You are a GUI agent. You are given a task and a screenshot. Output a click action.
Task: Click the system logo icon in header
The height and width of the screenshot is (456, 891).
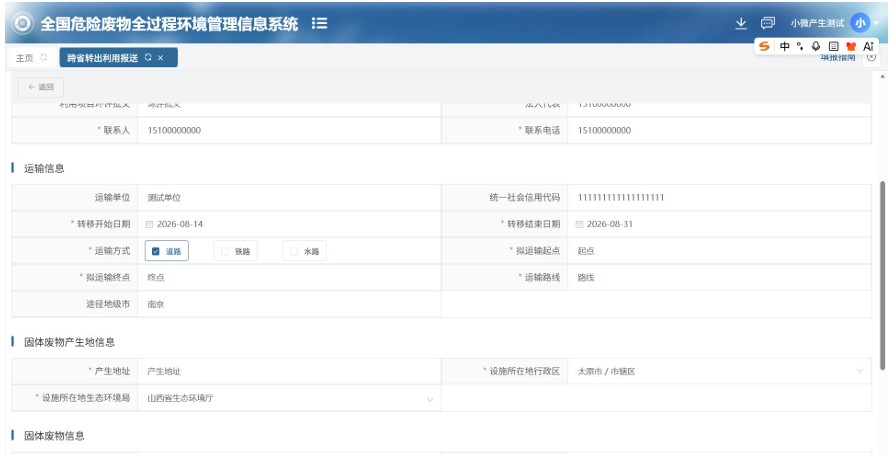click(x=23, y=23)
